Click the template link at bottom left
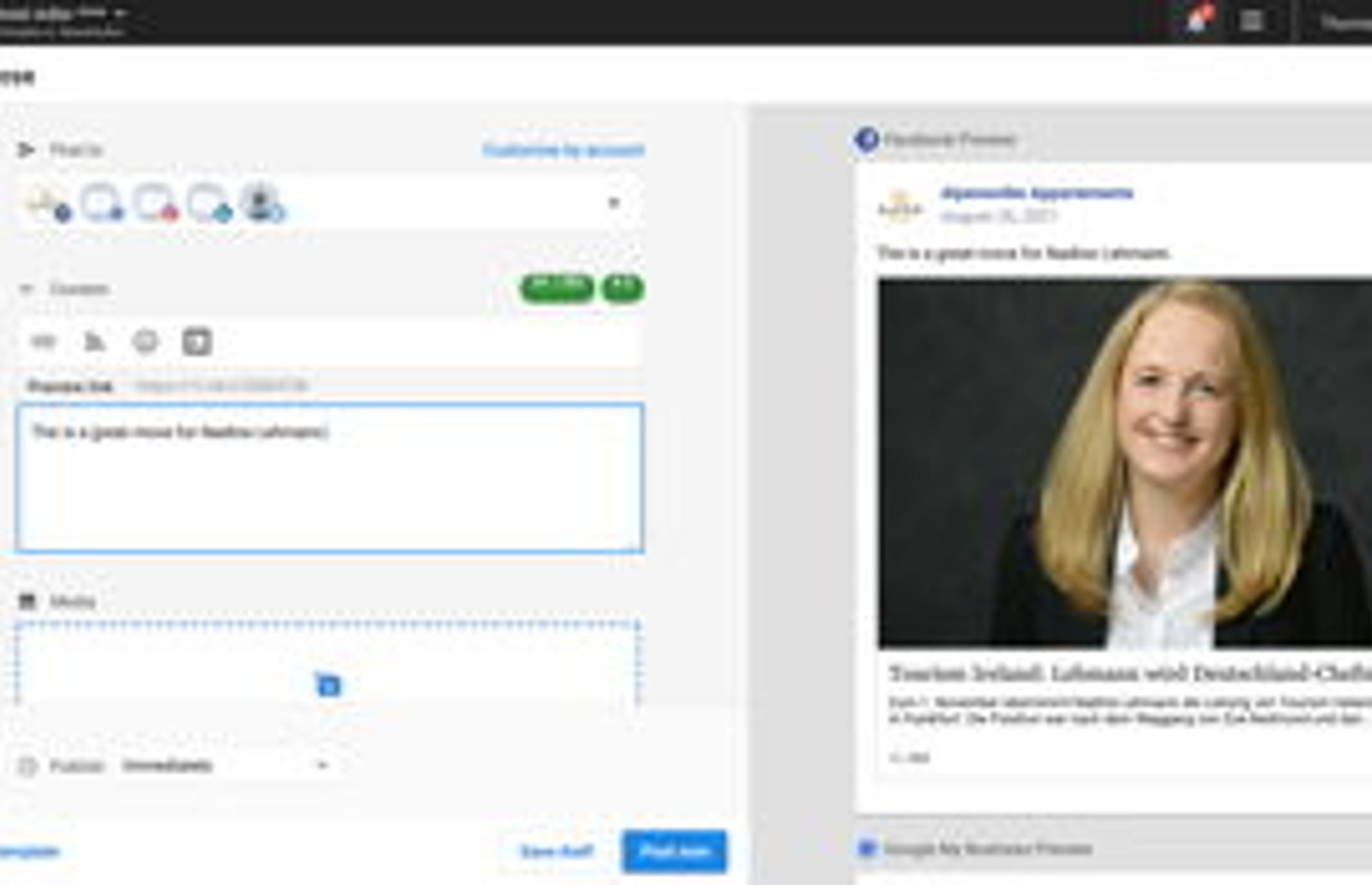1372x885 pixels. coord(30,852)
